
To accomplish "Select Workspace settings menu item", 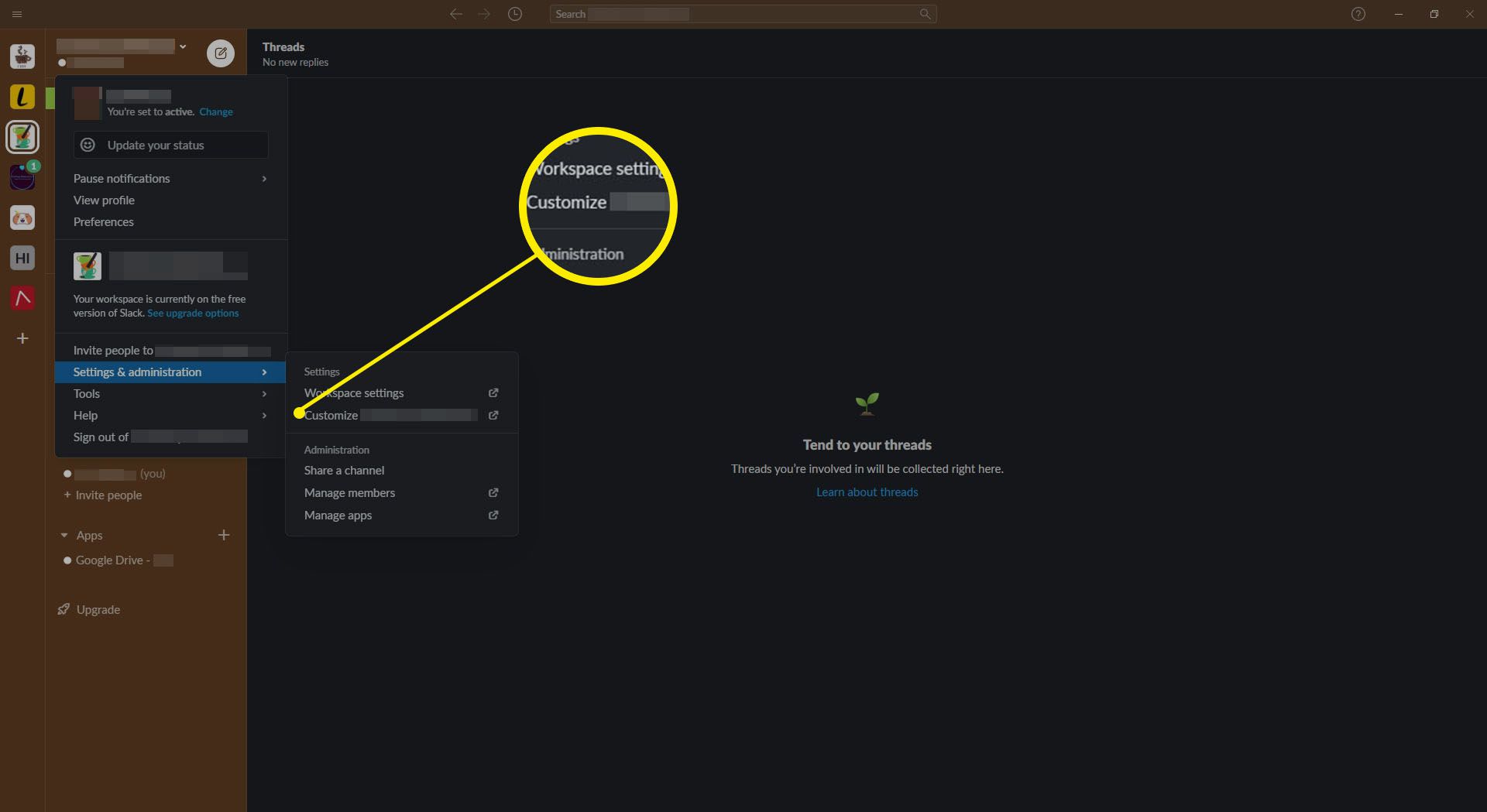I will click(x=354, y=393).
